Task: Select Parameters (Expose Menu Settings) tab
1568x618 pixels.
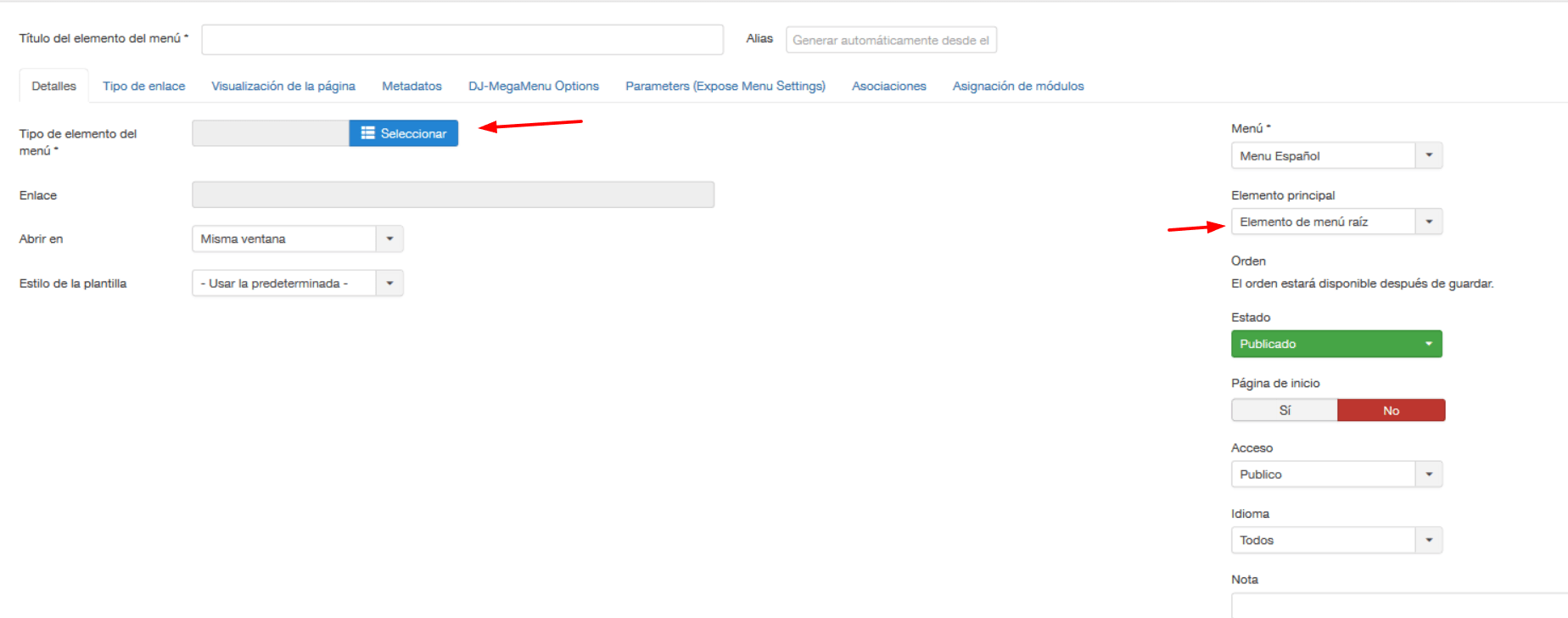Action: tap(725, 86)
